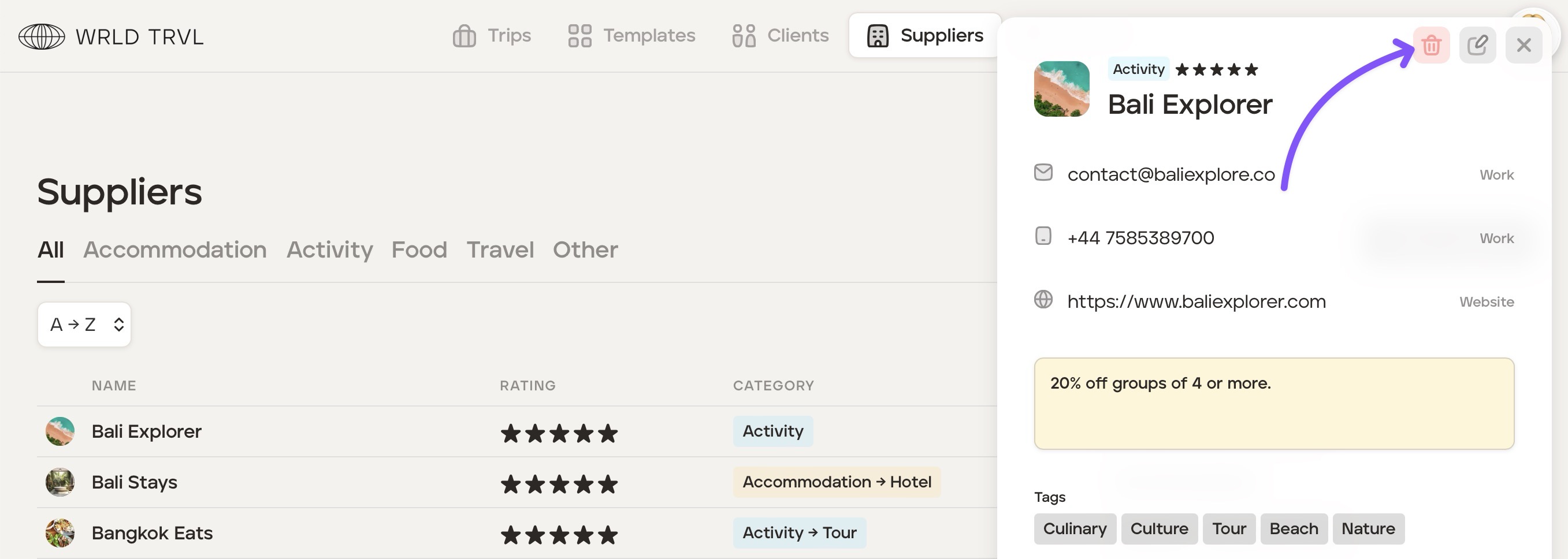Click the website globe icon
Image resolution: width=1568 pixels, height=559 pixels.
pos(1043,300)
